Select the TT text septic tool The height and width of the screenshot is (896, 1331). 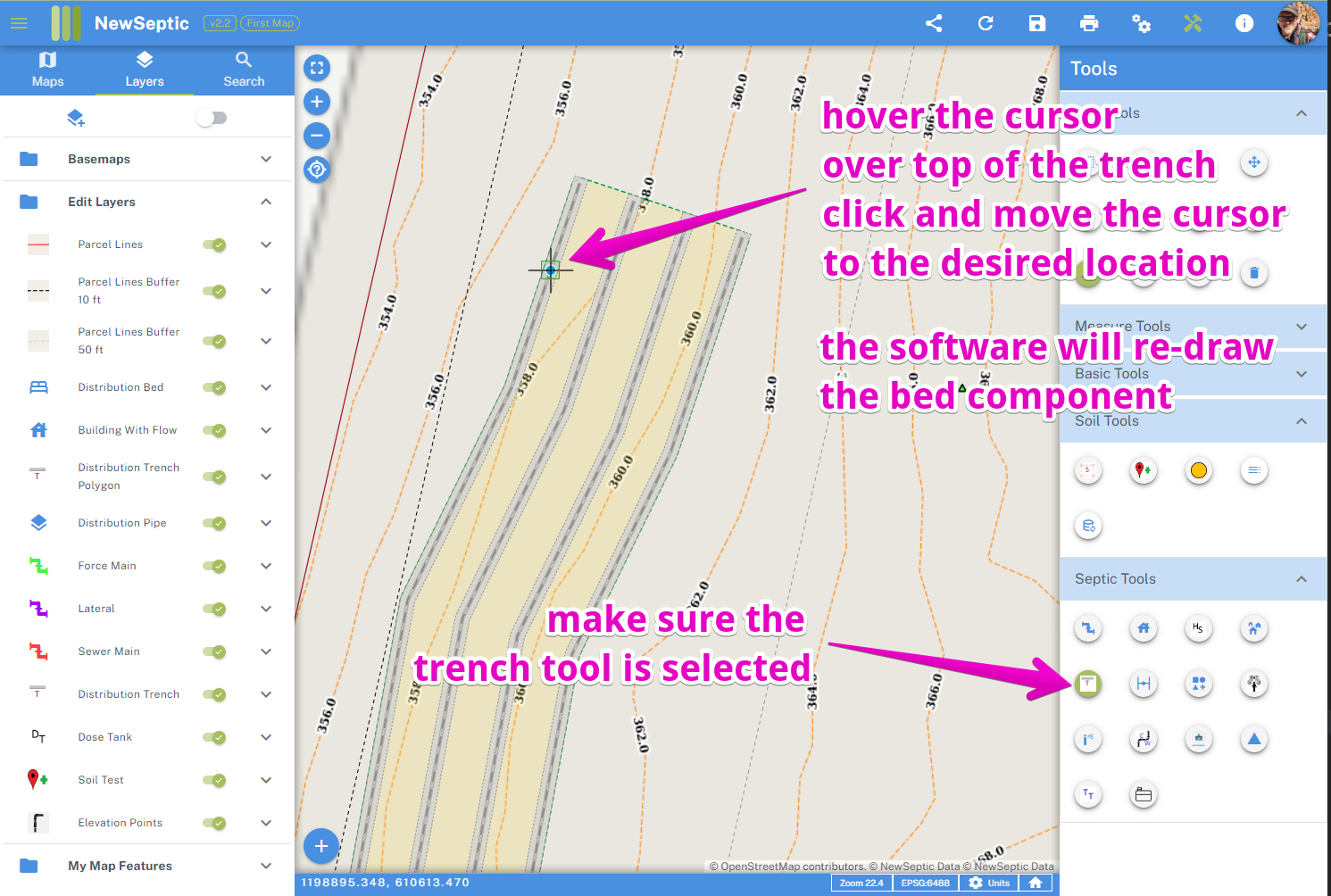1088,794
